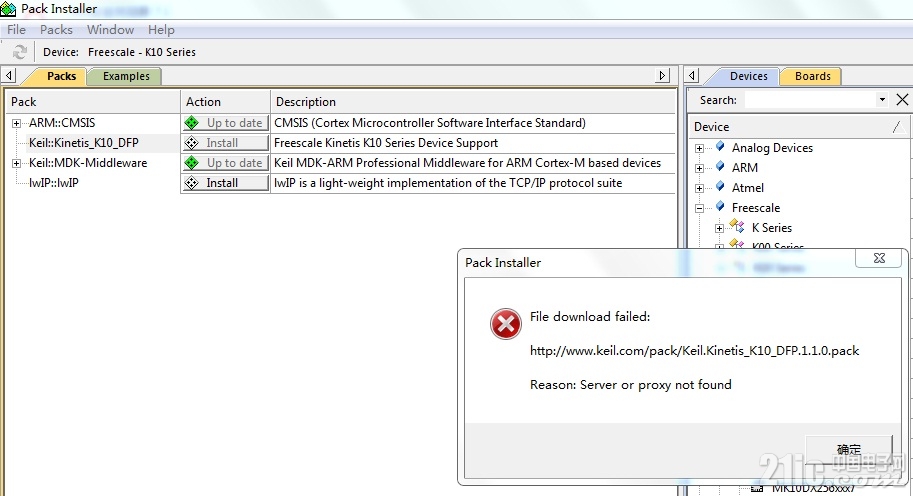The image size is (913, 496).
Task: Click Install for Keil::Kinetis_K10_DFP
Action: pyautogui.click(x=225, y=143)
